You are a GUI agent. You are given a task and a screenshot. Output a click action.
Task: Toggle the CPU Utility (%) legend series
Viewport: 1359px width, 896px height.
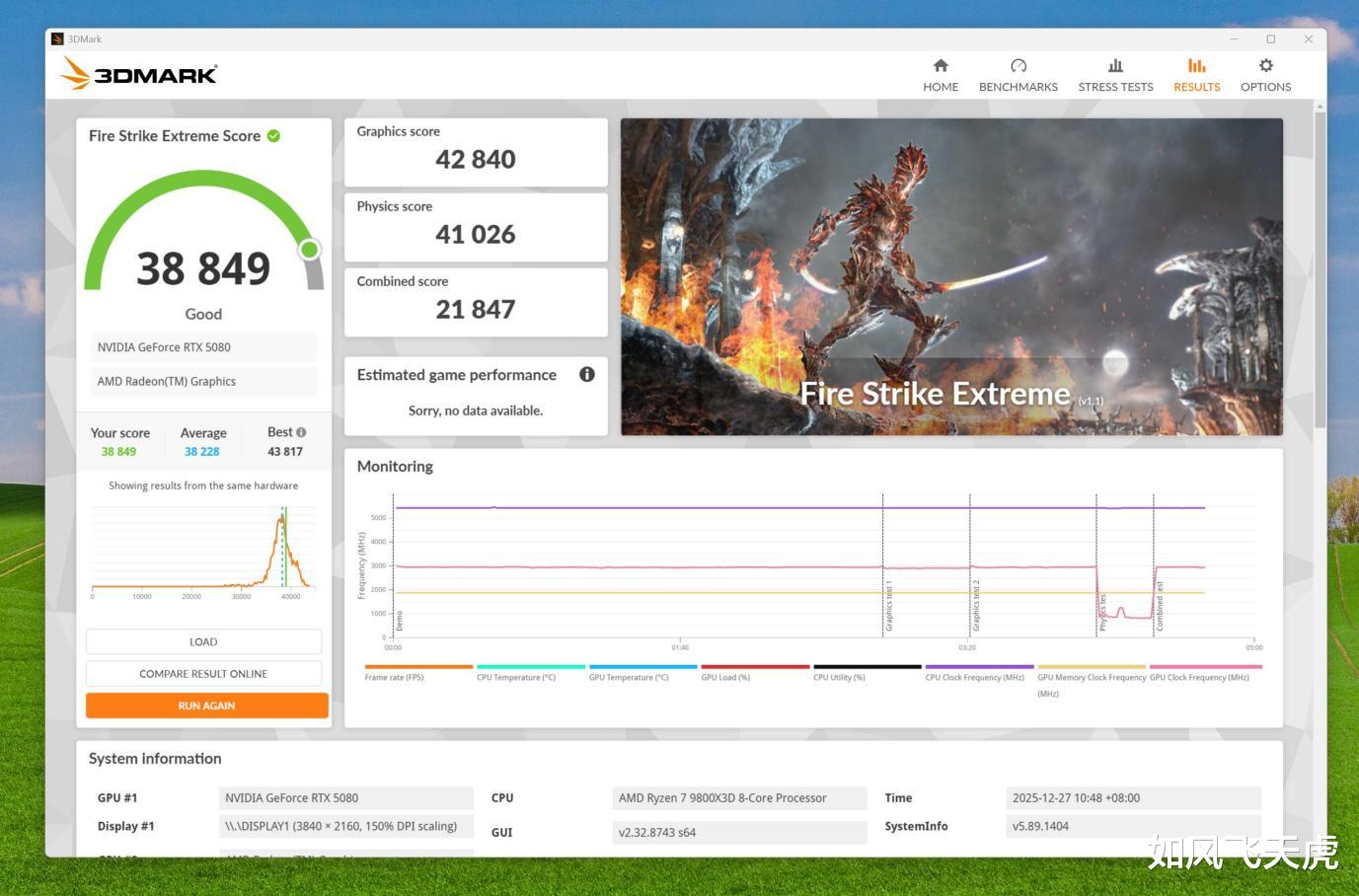click(868, 673)
